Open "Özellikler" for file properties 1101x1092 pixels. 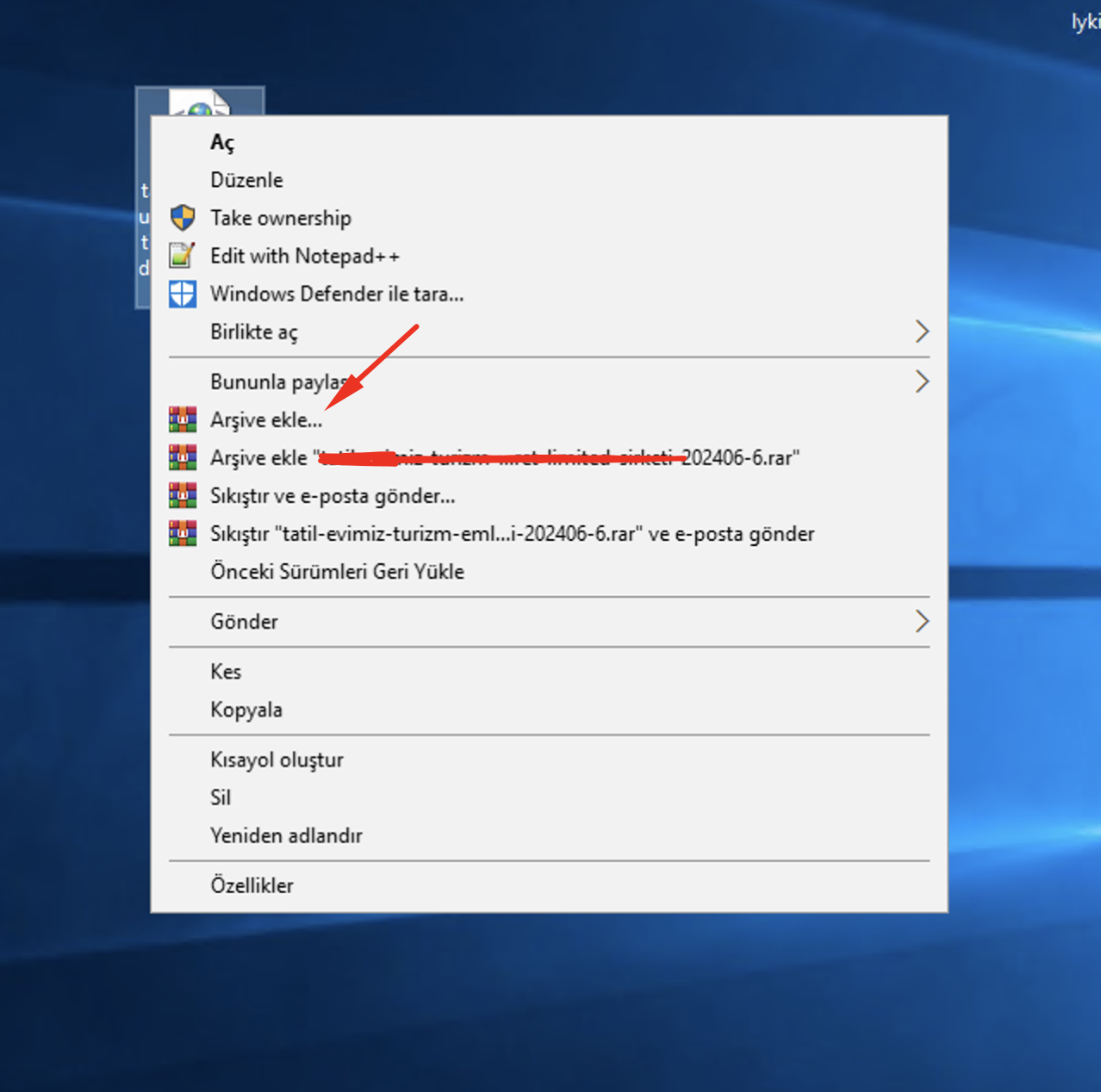(x=252, y=885)
